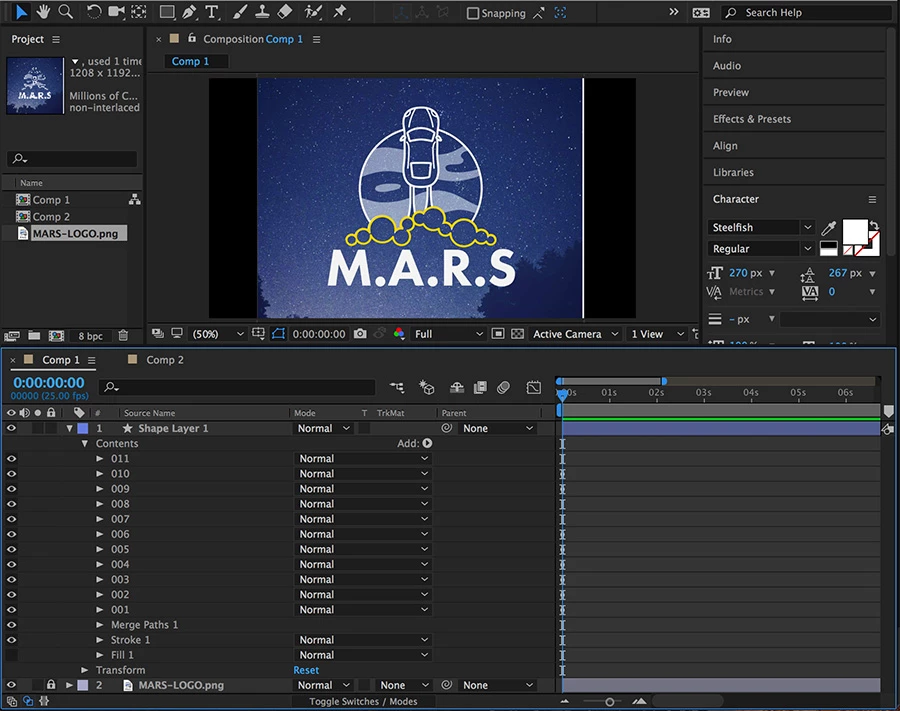Viewport: 900px width, 711px height.
Task: Enable motion blur icon in timeline
Action: pyautogui.click(x=503, y=388)
